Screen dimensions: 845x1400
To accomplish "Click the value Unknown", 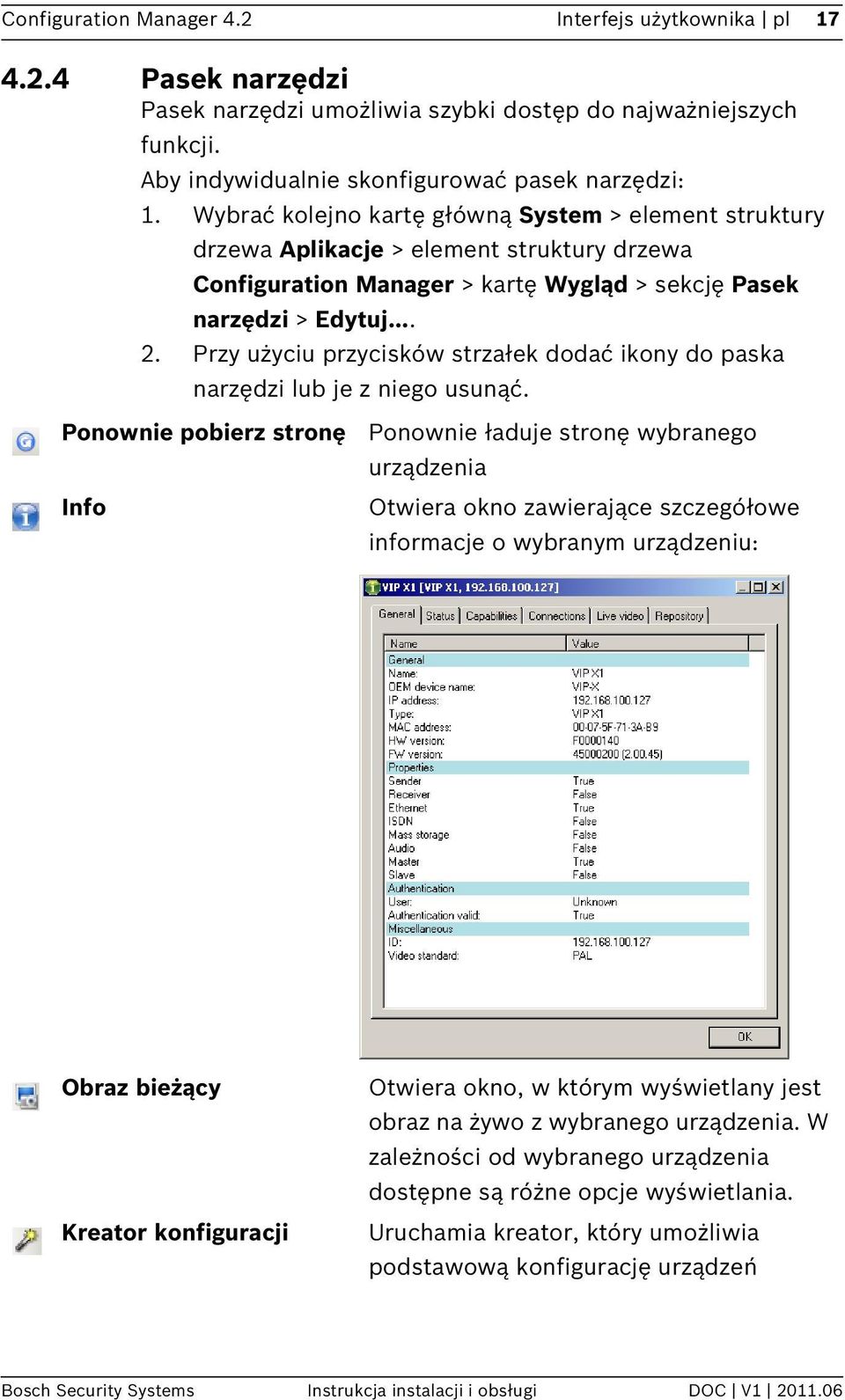I will pyautogui.click(x=595, y=902).
